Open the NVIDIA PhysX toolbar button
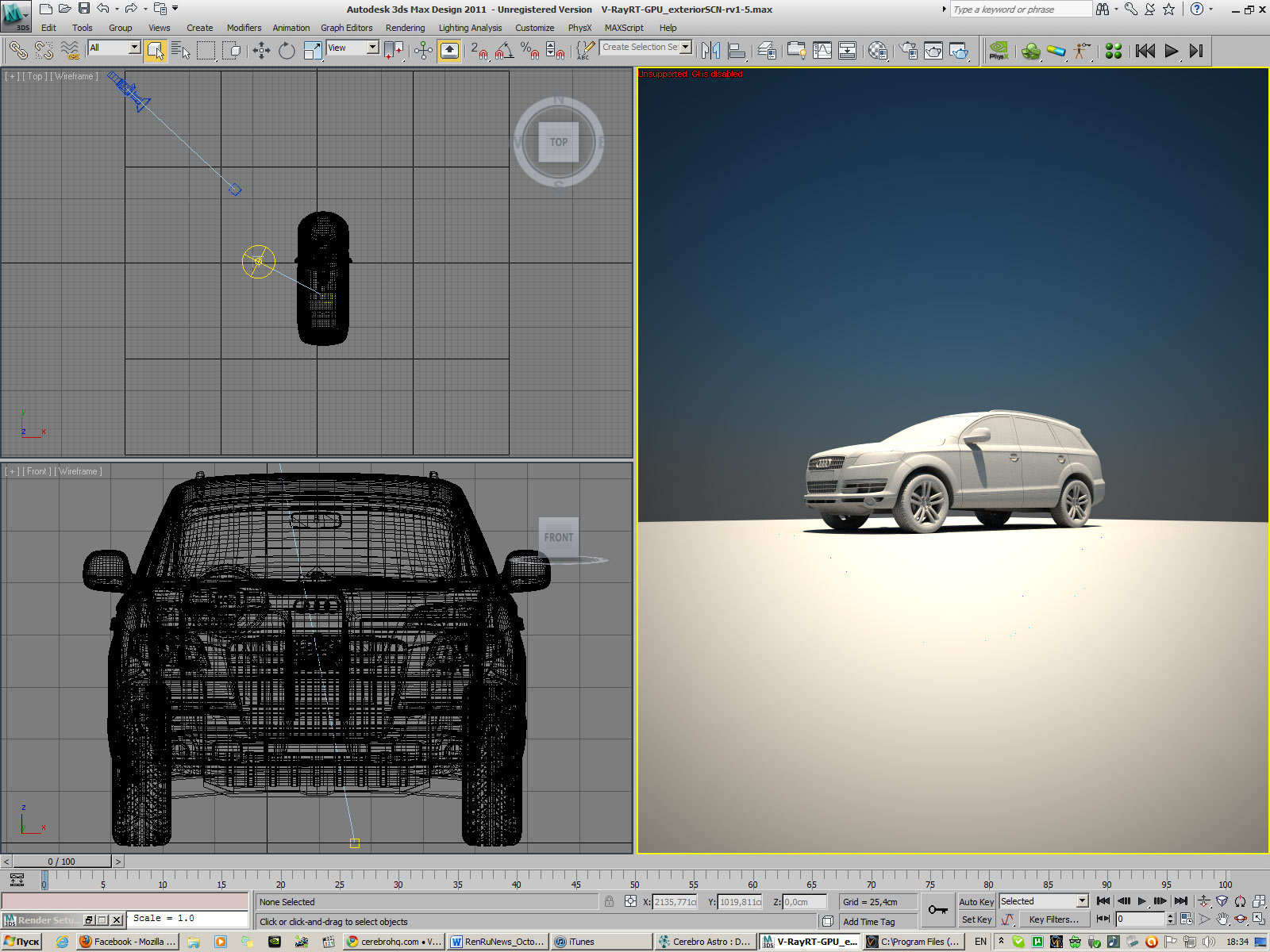The image size is (1270, 952). click(x=999, y=51)
